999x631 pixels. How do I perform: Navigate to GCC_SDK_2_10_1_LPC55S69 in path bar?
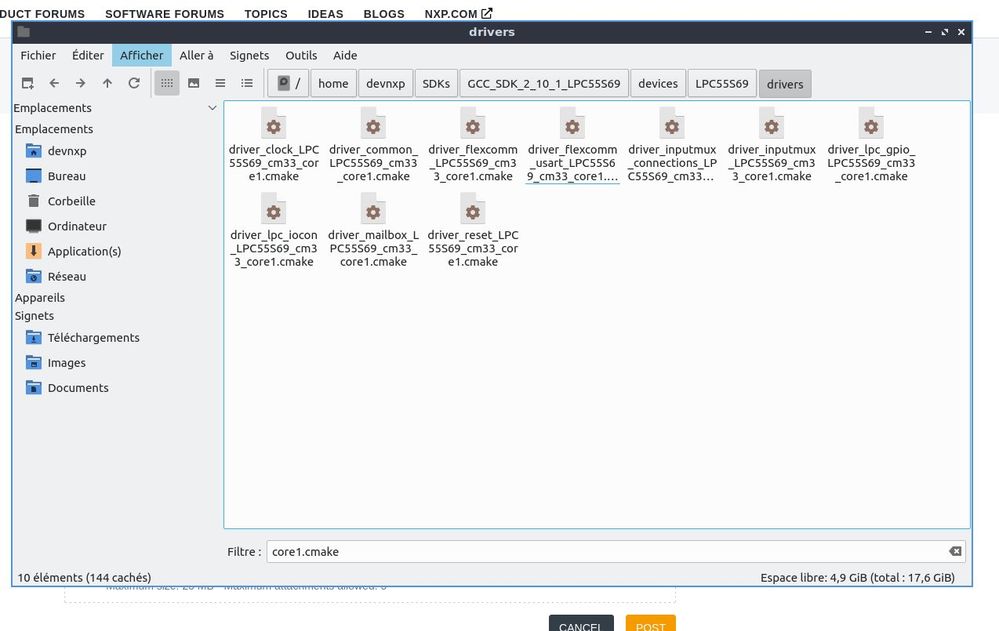[x=543, y=83]
